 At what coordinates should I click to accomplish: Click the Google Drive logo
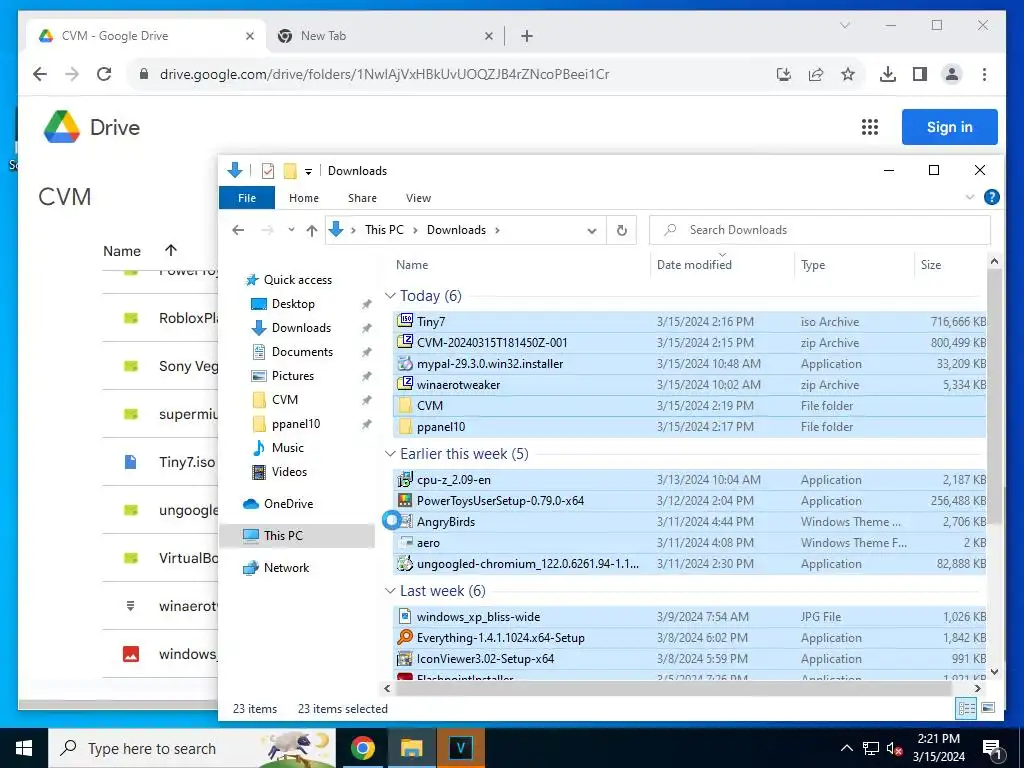tap(61, 127)
